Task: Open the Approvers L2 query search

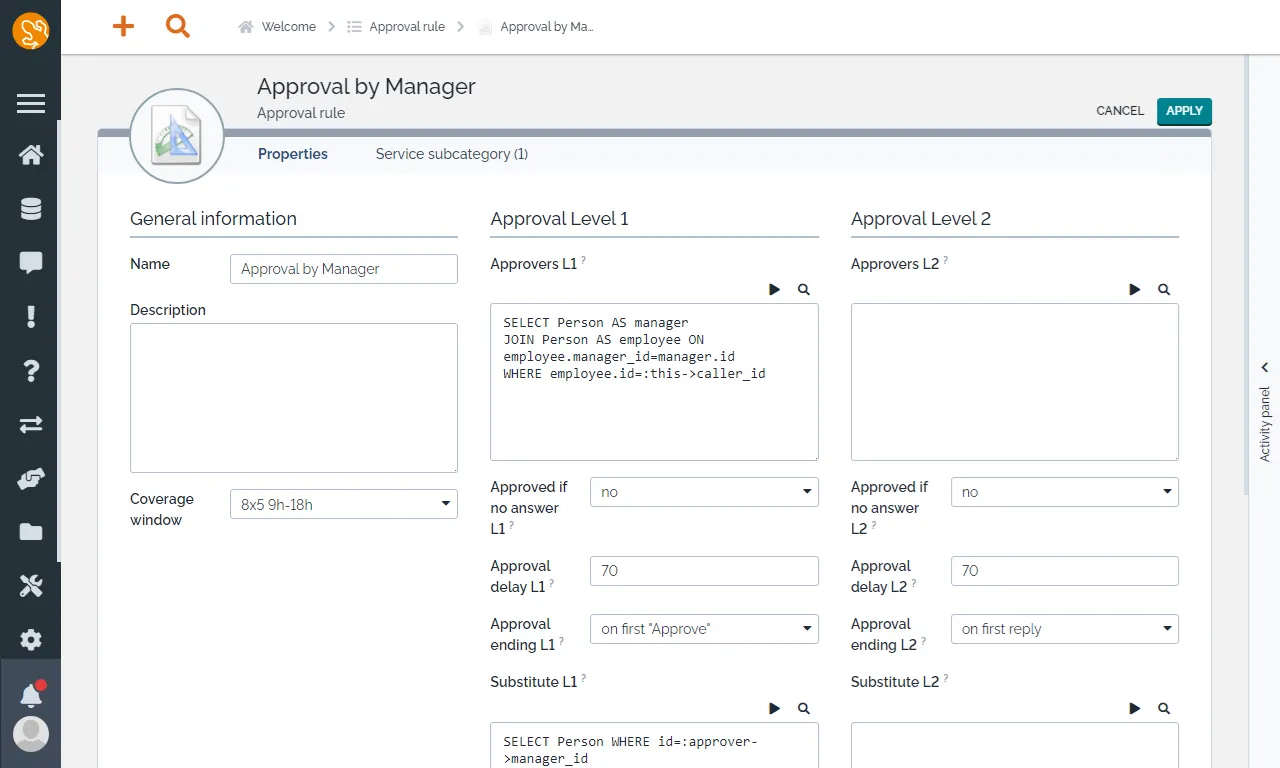Action: (x=1164, y=289)
